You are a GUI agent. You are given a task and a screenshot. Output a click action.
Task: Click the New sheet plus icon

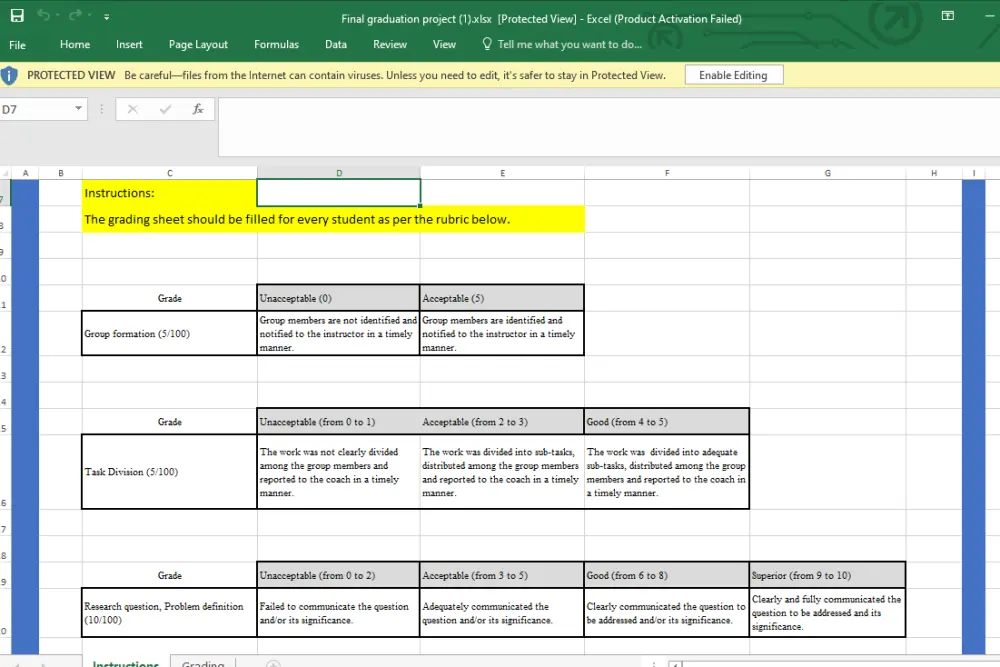(x=273, y=663)
